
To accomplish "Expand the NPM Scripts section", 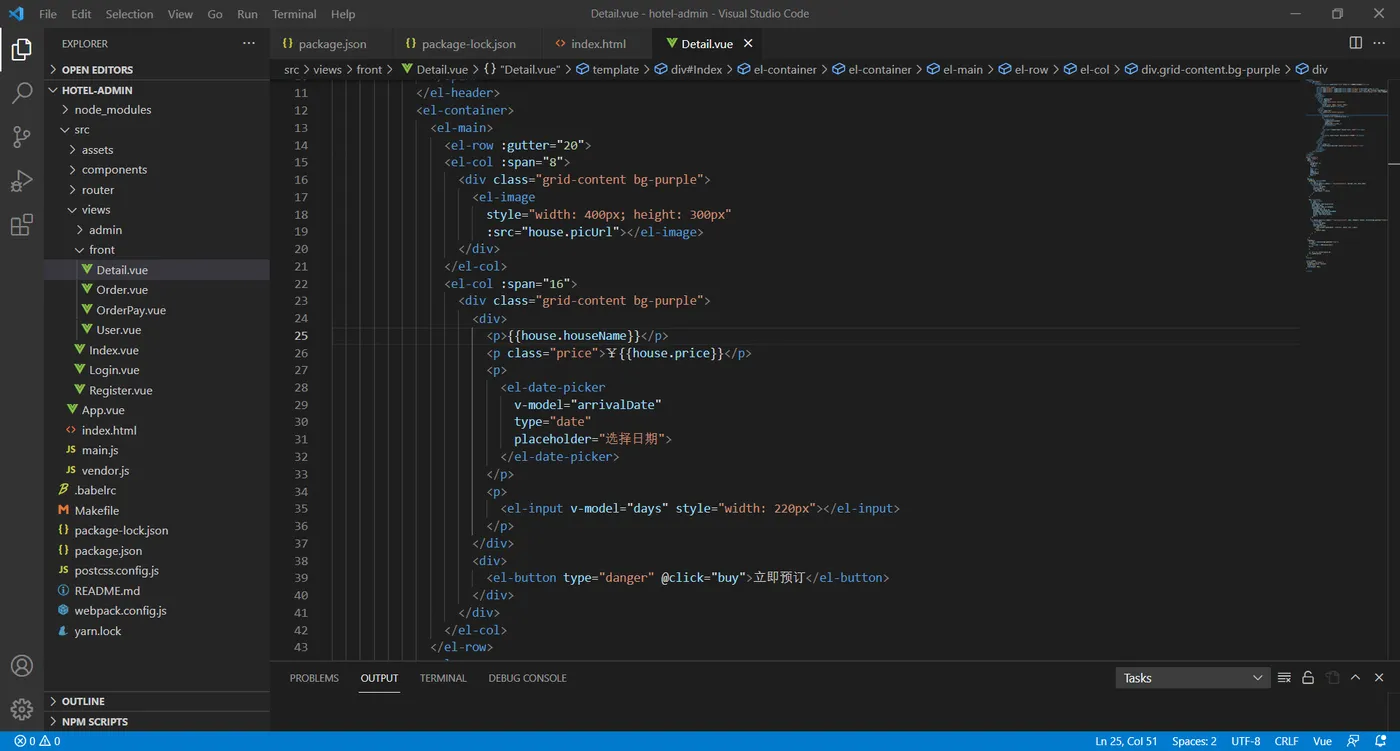I will point(157,721).
